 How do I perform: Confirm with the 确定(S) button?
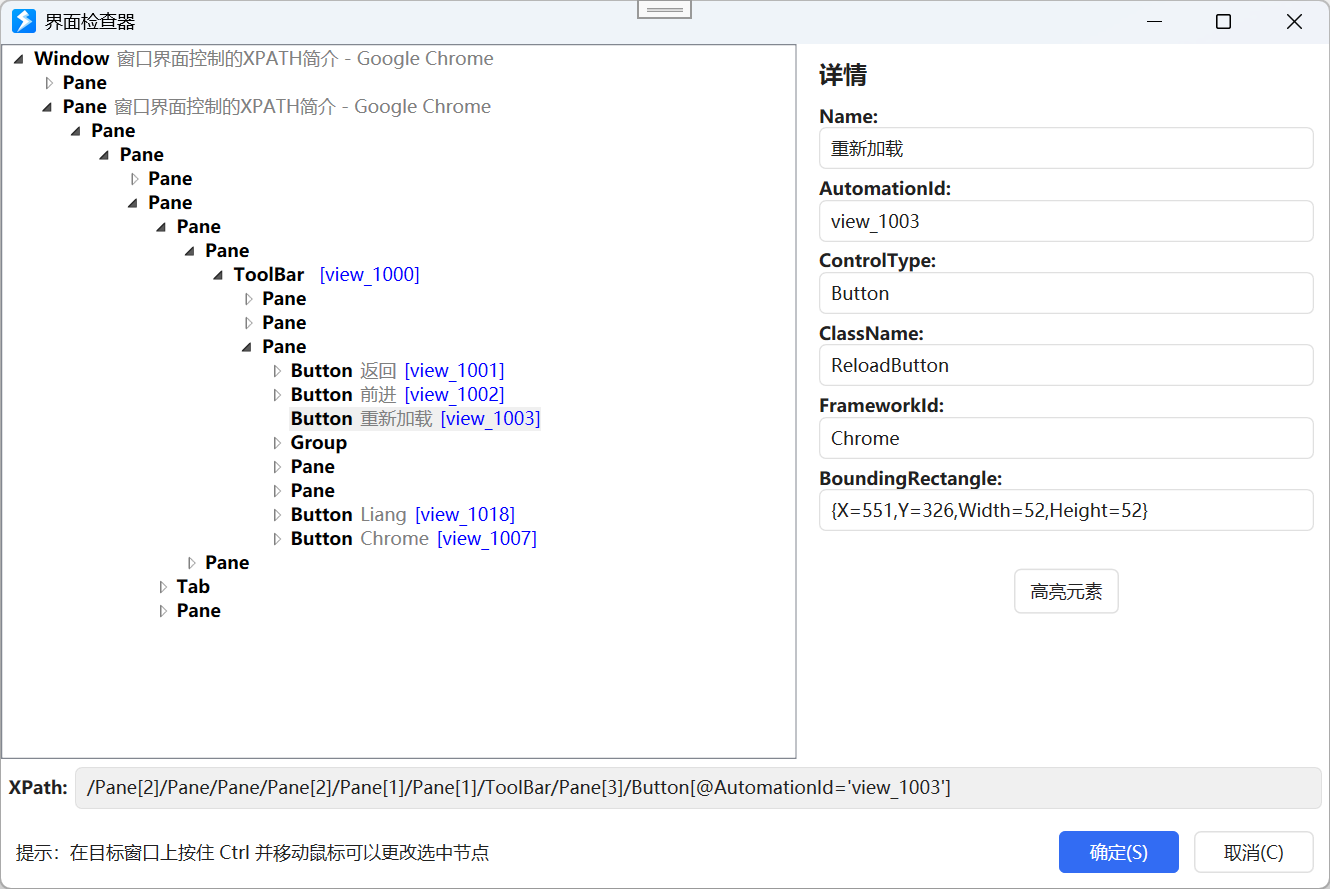click(x=1119, y=852)
